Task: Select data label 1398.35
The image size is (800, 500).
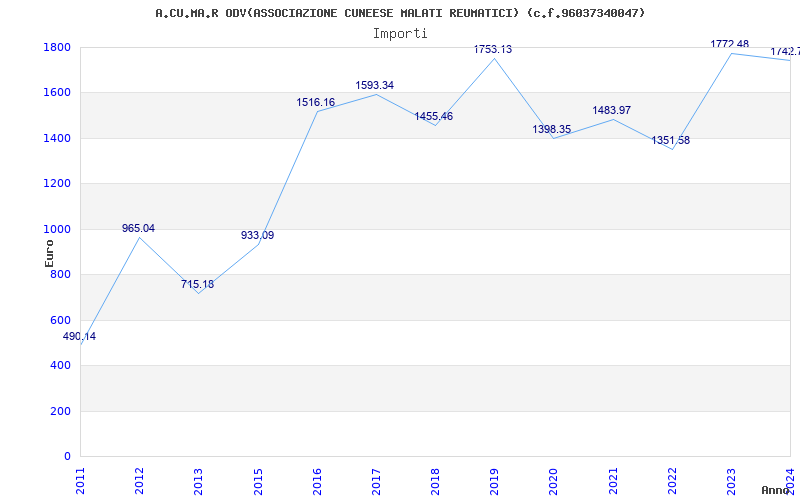Action: [x=552, y=129]
